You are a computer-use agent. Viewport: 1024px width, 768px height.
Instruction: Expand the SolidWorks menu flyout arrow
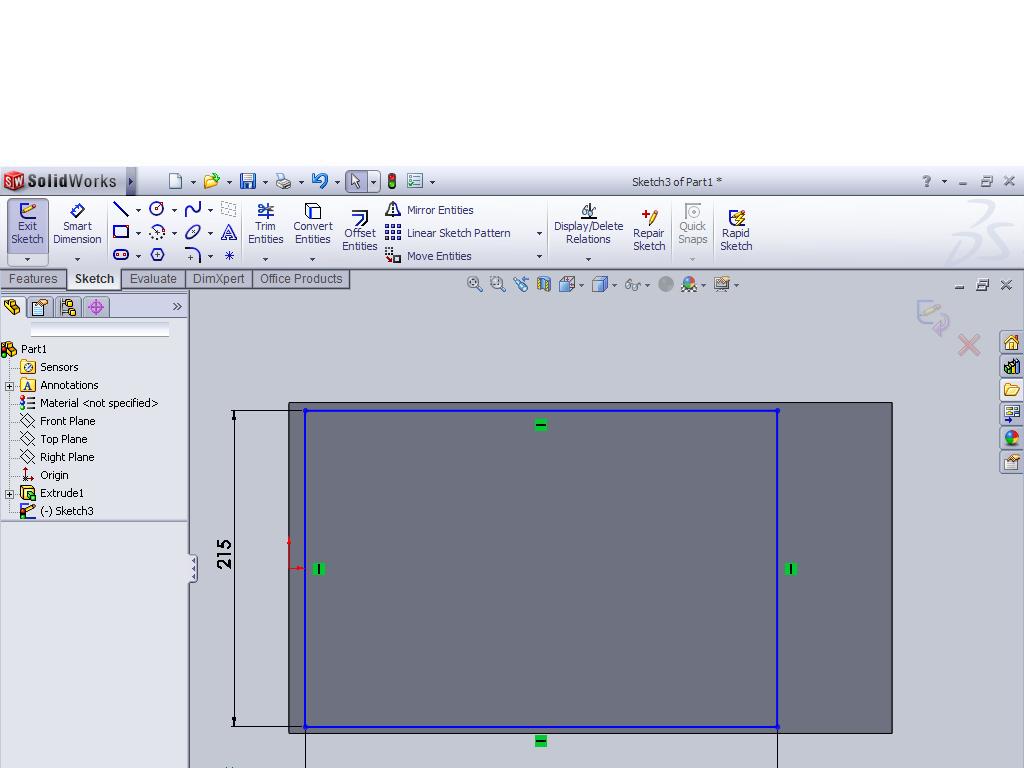[x=131, y=181]
